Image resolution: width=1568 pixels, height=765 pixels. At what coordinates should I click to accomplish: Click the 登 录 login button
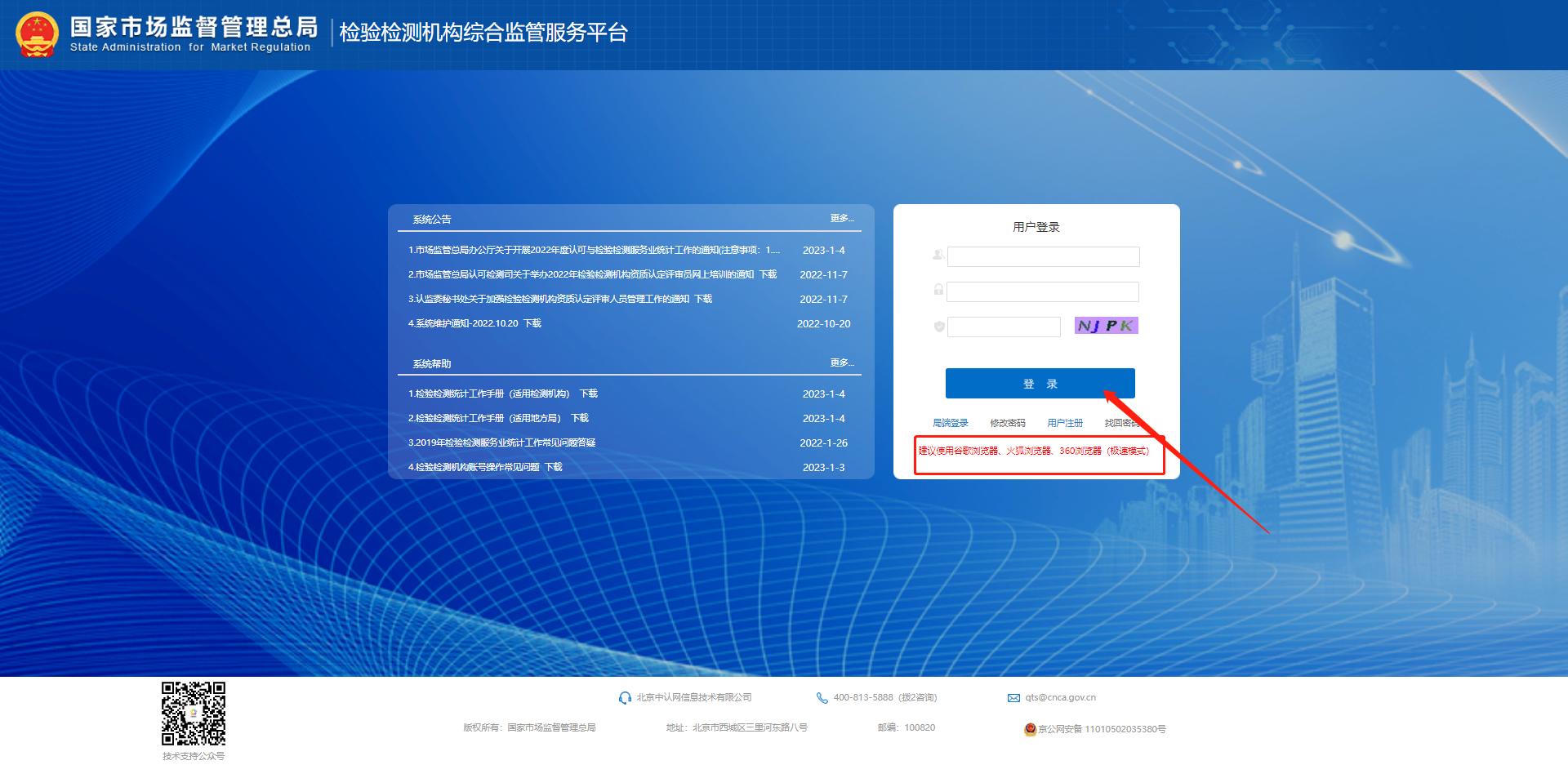[1040, 383]
